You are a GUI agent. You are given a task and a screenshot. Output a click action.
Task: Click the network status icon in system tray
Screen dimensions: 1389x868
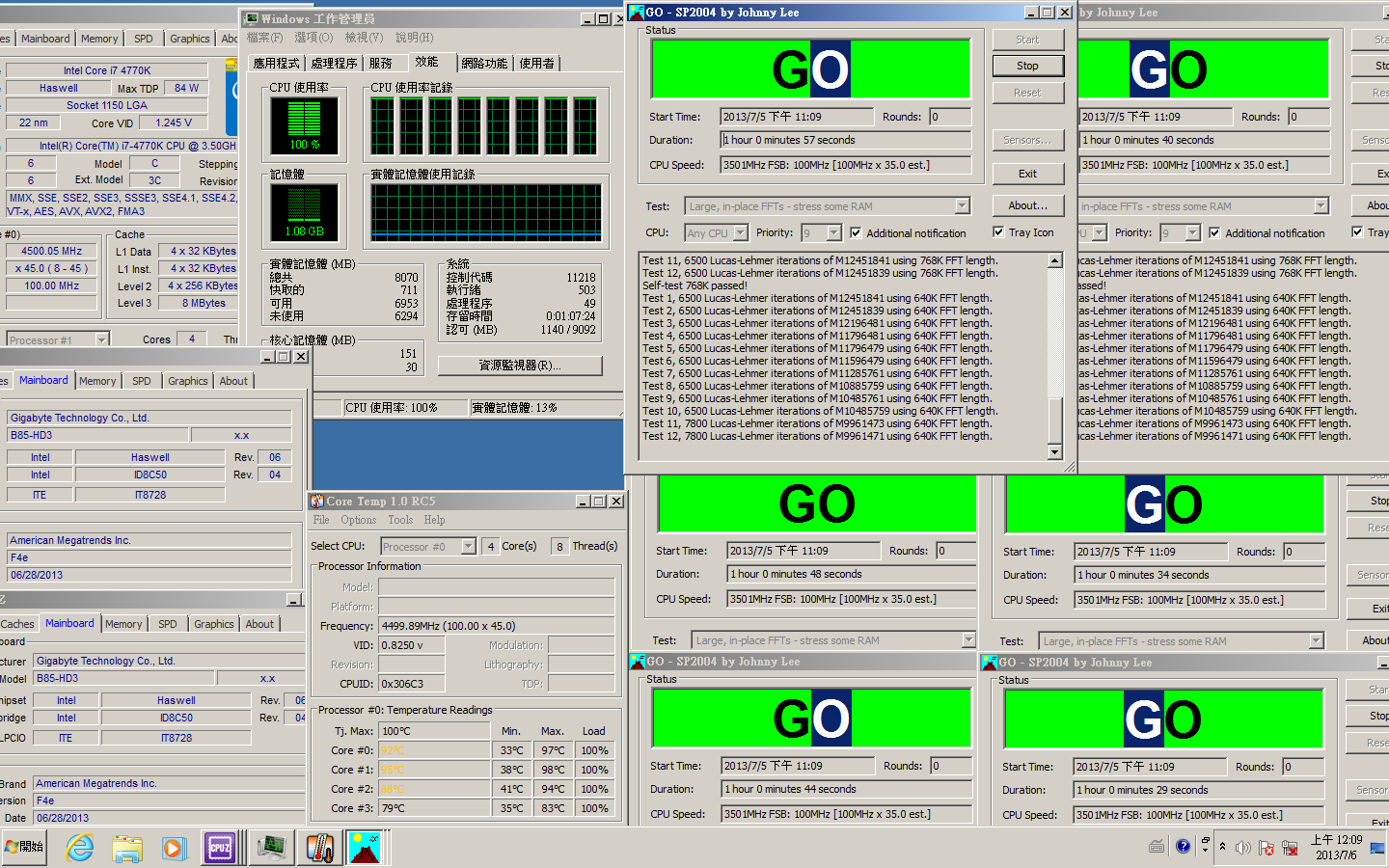1288,848
